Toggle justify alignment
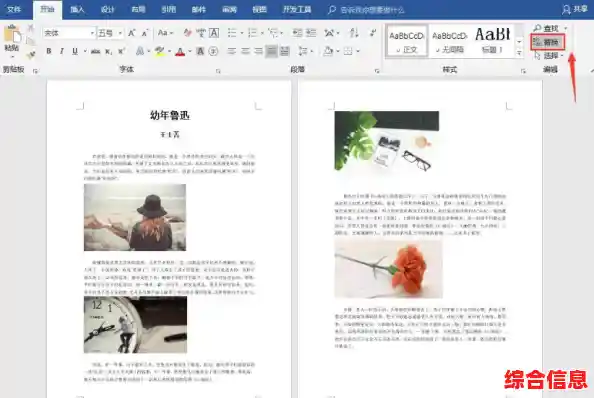Viewport: 594px width, 398px height. (271, 51)
